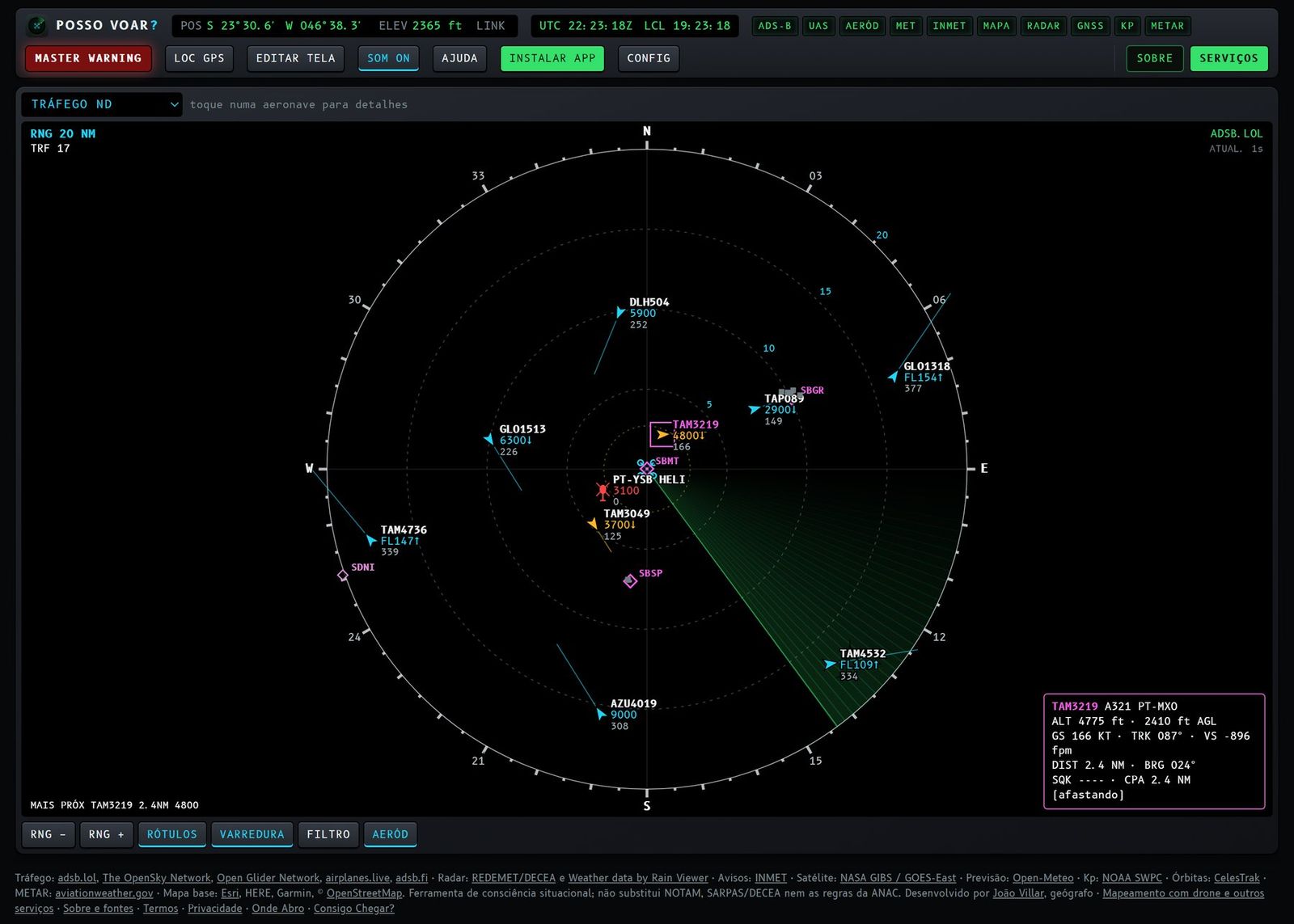Click the TAM3049 orange aircraft icon
This screenshot has width=1294, height=924.
pos(593,524)
